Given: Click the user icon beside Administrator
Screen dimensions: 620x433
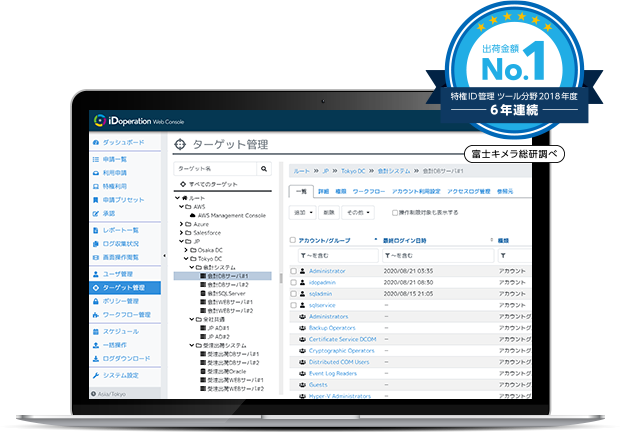Looking at the screenshot, I should [x=302, y=271].
